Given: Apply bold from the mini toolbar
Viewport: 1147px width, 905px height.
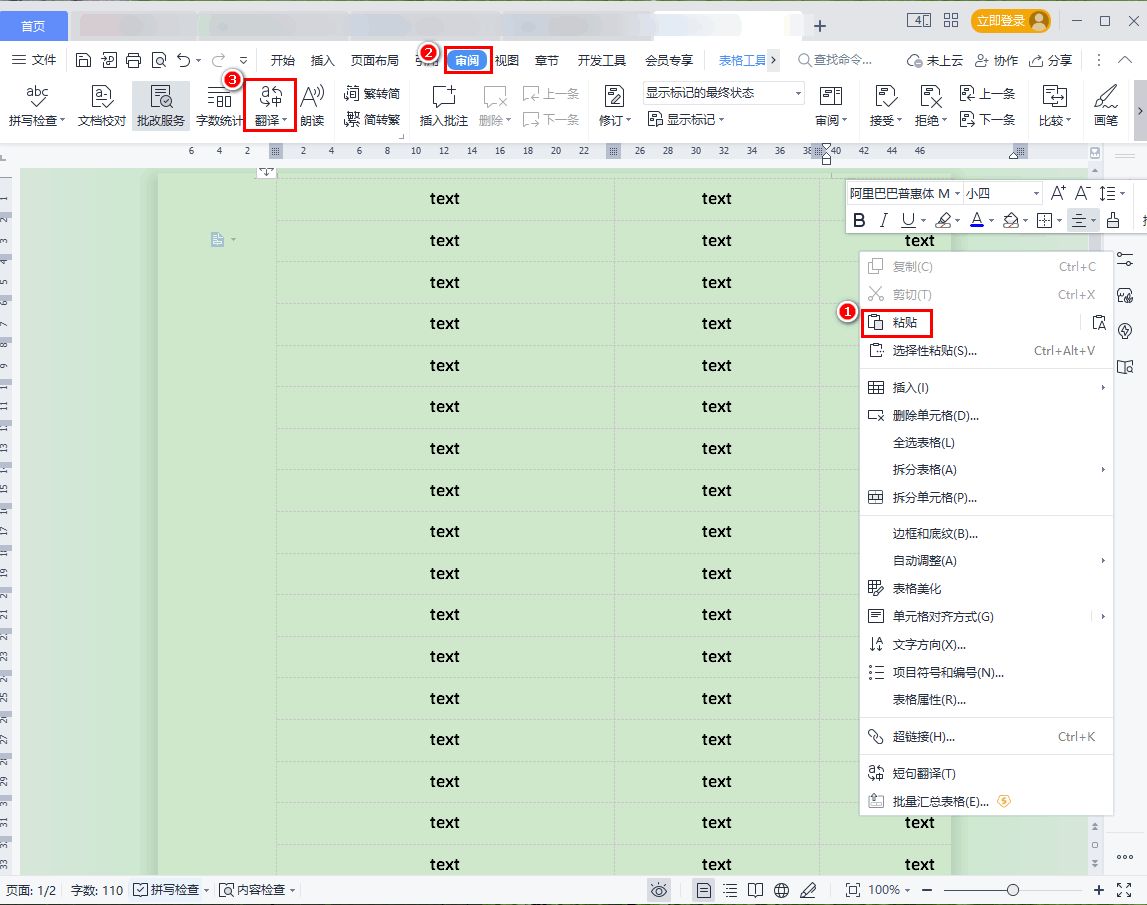Looking at the screenshot, I should coord(860,220).
